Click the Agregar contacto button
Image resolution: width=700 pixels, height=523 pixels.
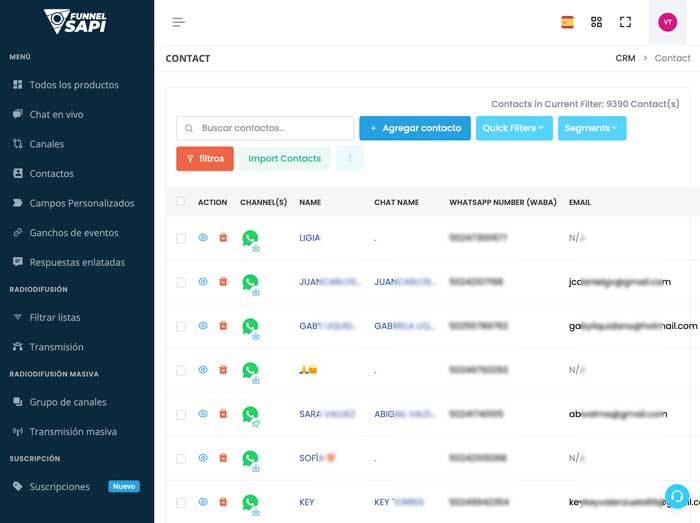414,128
